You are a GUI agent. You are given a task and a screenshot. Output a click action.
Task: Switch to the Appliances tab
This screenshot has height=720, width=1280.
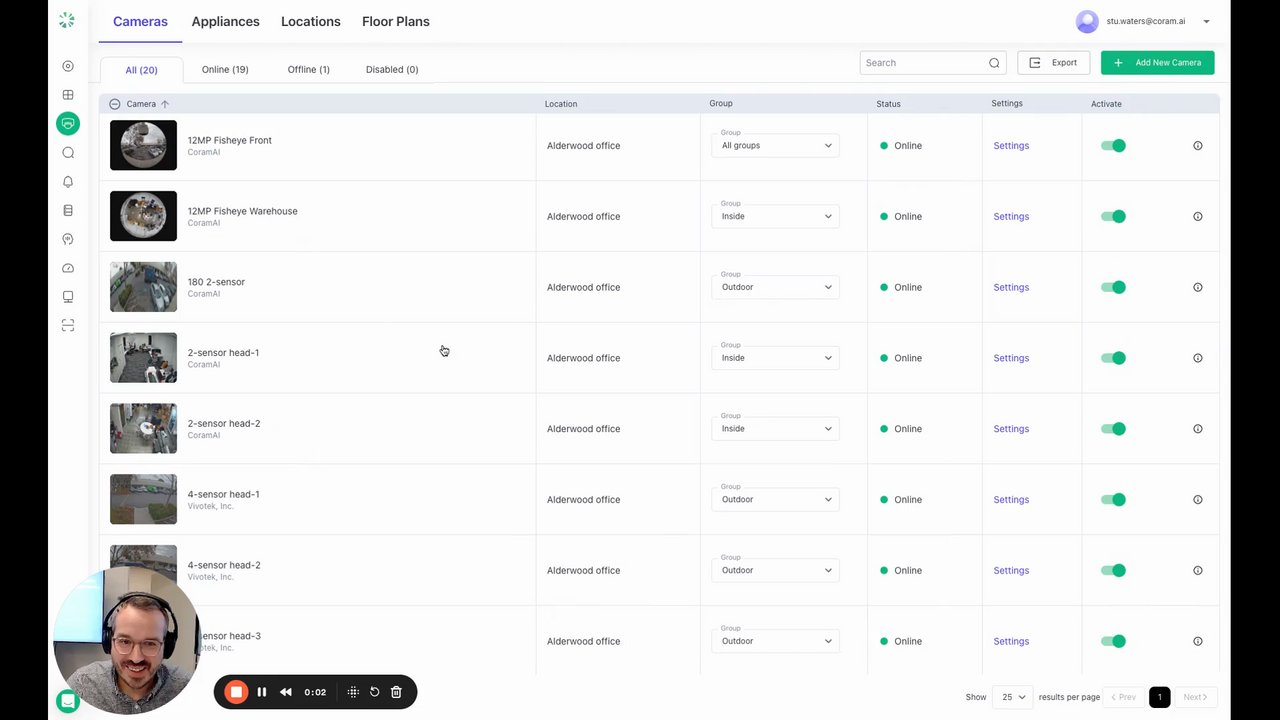coord(225,22)
